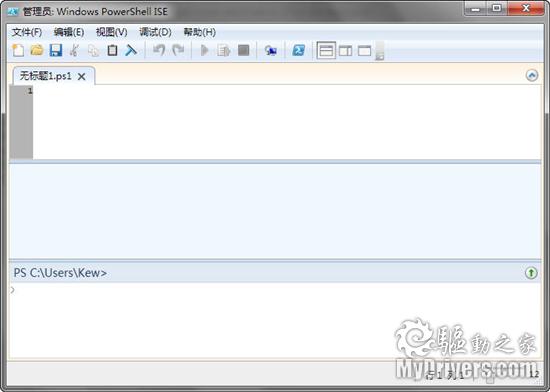Image resolution: width=550 pixels, height=392 pixels.
Task: Collapse the script pane with arrow button
Action: coord(532,75)
